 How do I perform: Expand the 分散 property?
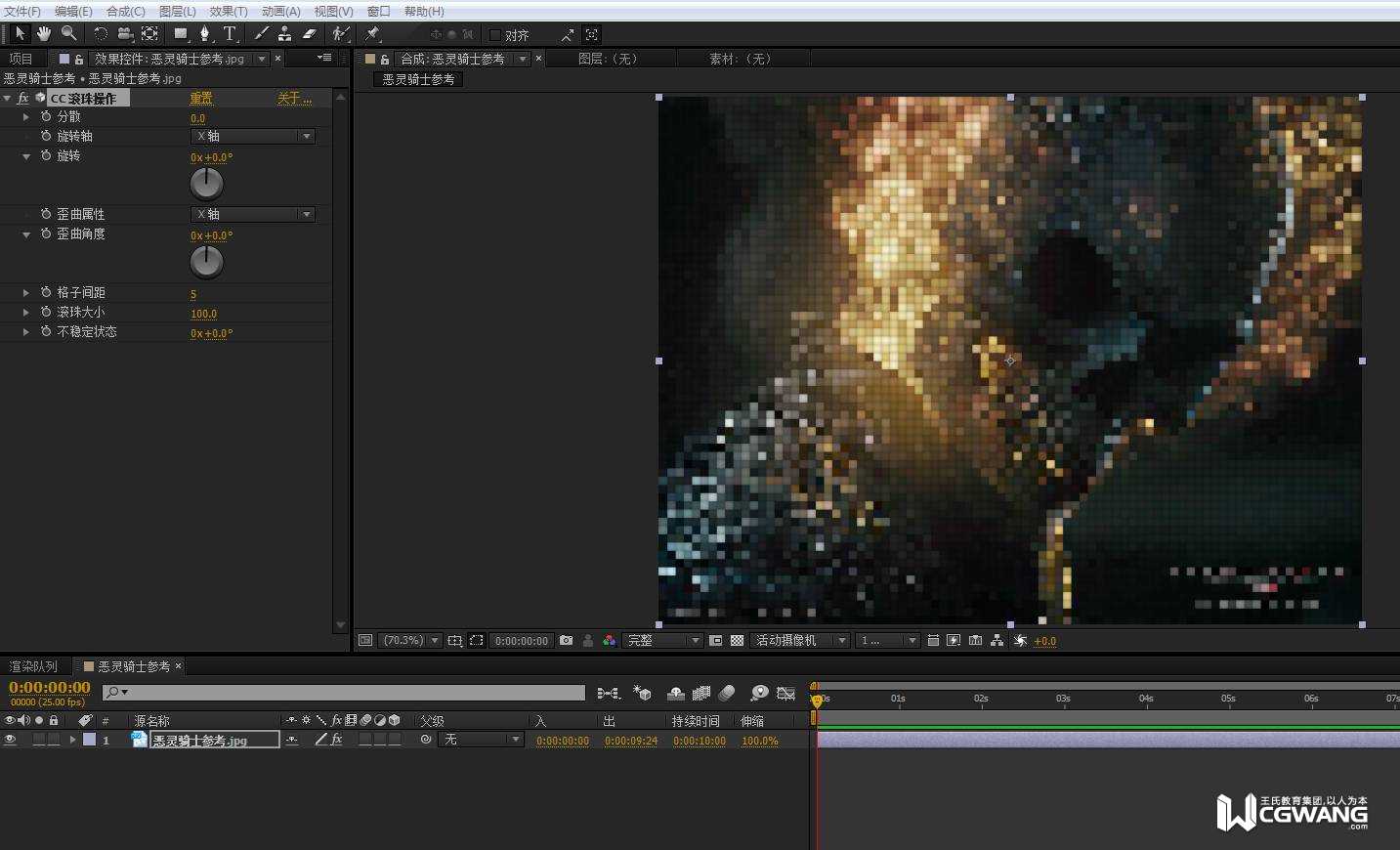pyautogui.click(x=26, y=116)
